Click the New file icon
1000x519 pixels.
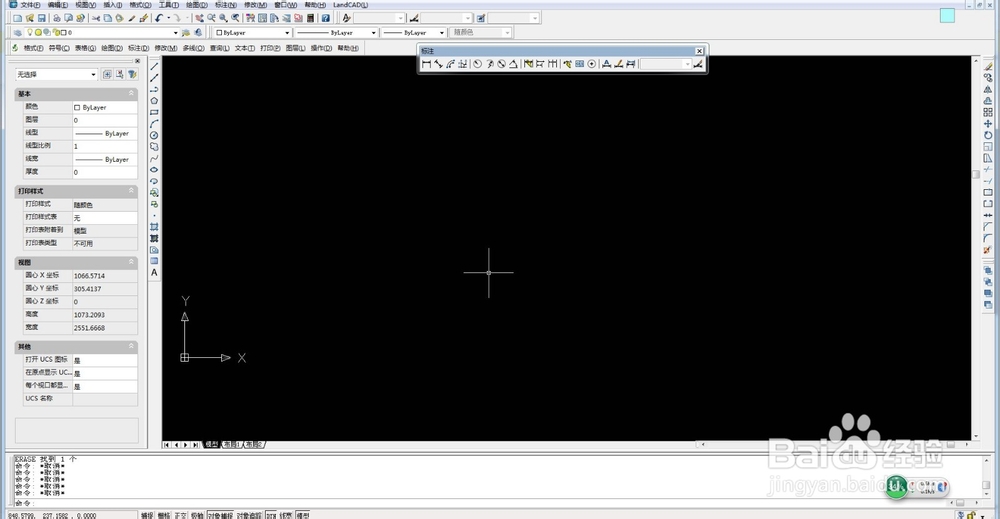(x=18, y=18)
